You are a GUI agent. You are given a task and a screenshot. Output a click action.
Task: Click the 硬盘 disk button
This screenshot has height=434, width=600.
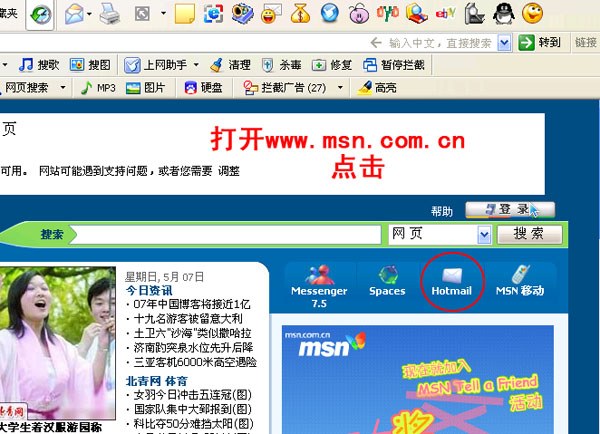(x=204, y=88)
